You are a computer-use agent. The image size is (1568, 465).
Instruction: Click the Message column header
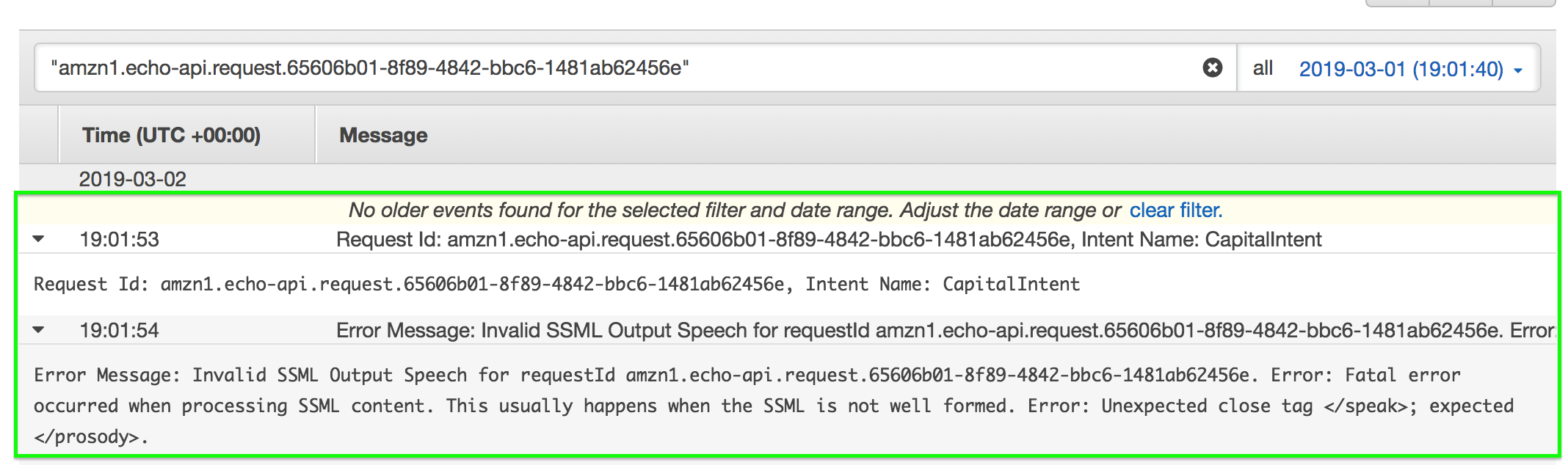point(383,135)
